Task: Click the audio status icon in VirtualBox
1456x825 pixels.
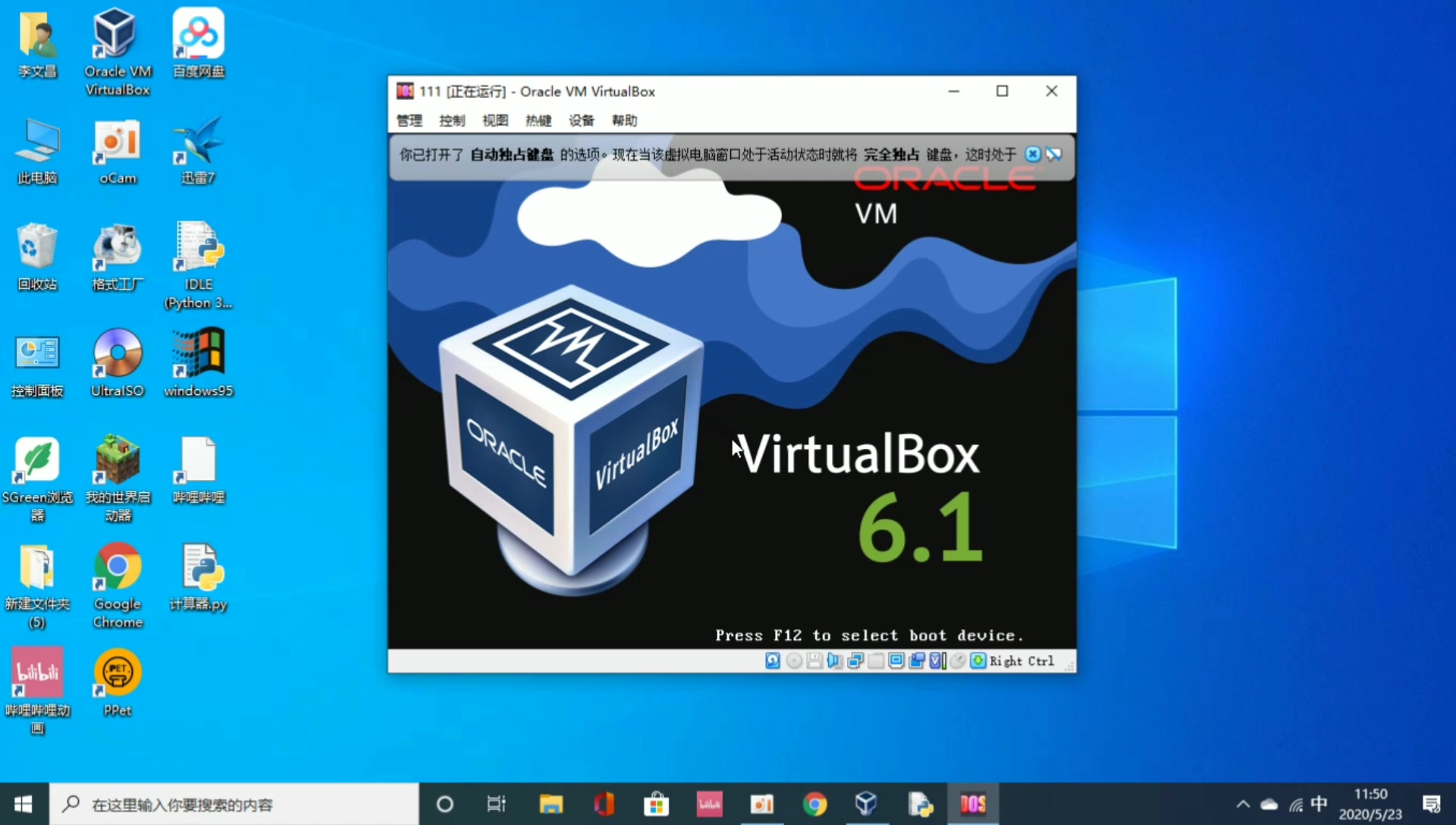Action: pyautogui.click(x=834, y=661)
